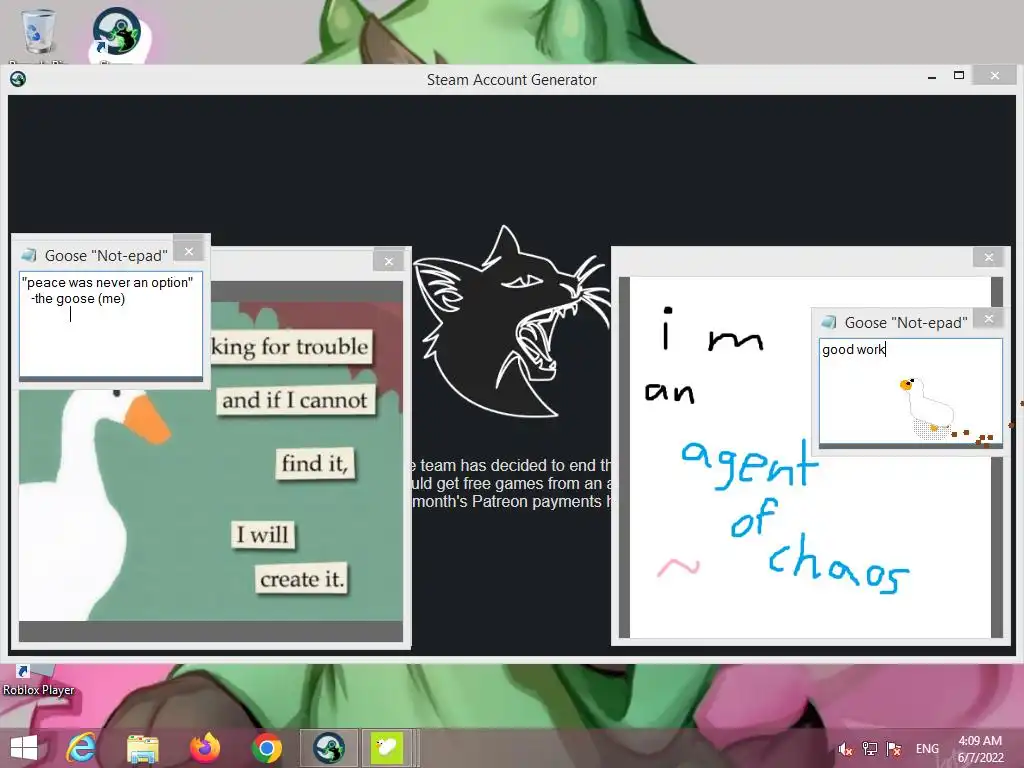Close the "good work" Not-epad window
The image size is (1024, 768).
(989, 319)
